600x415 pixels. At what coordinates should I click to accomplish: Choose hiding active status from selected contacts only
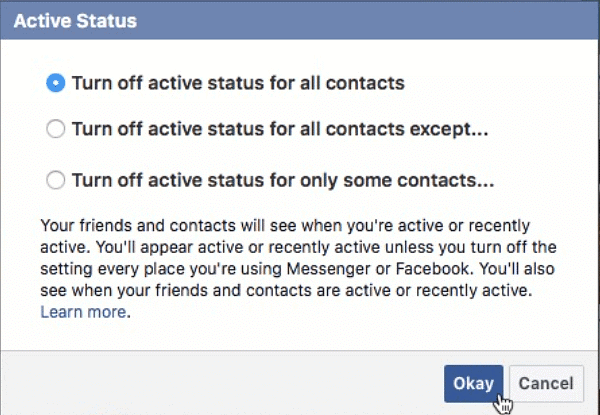[56, 181]
